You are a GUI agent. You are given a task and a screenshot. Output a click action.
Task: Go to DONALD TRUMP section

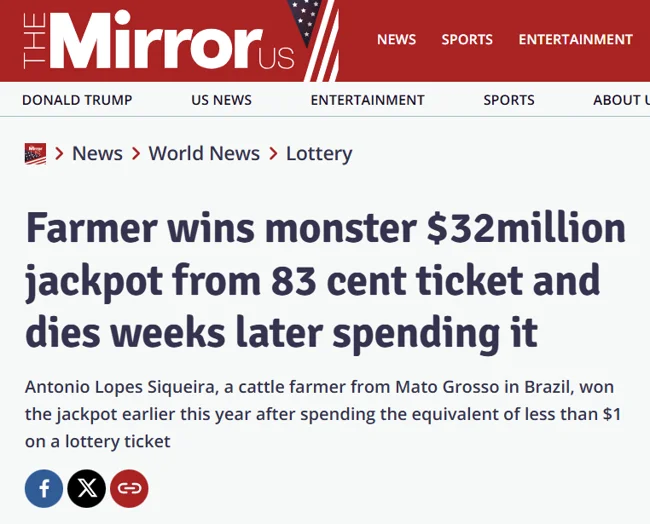(x=77, y=100)
